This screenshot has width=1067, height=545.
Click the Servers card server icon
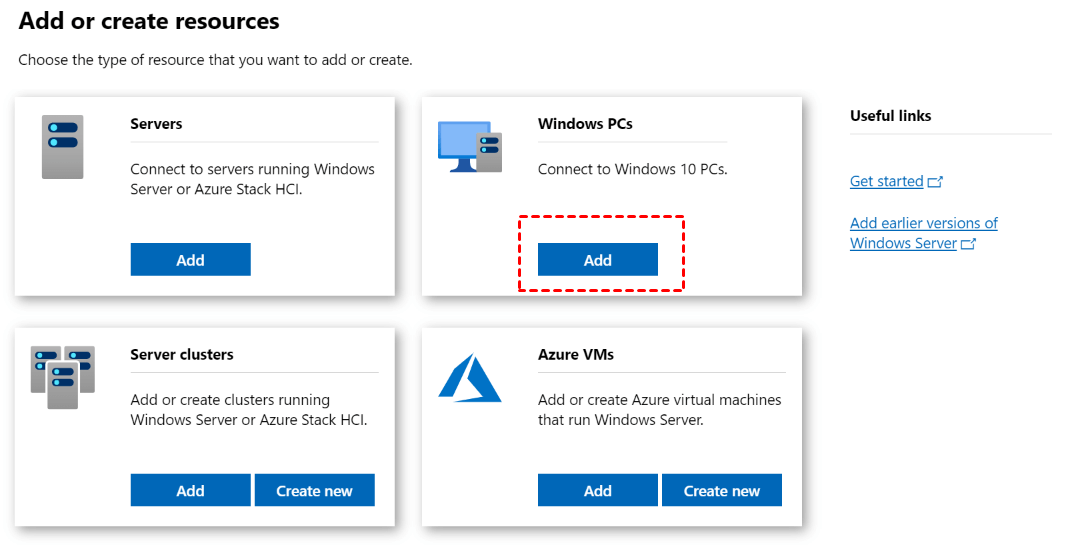coord(63,147)
